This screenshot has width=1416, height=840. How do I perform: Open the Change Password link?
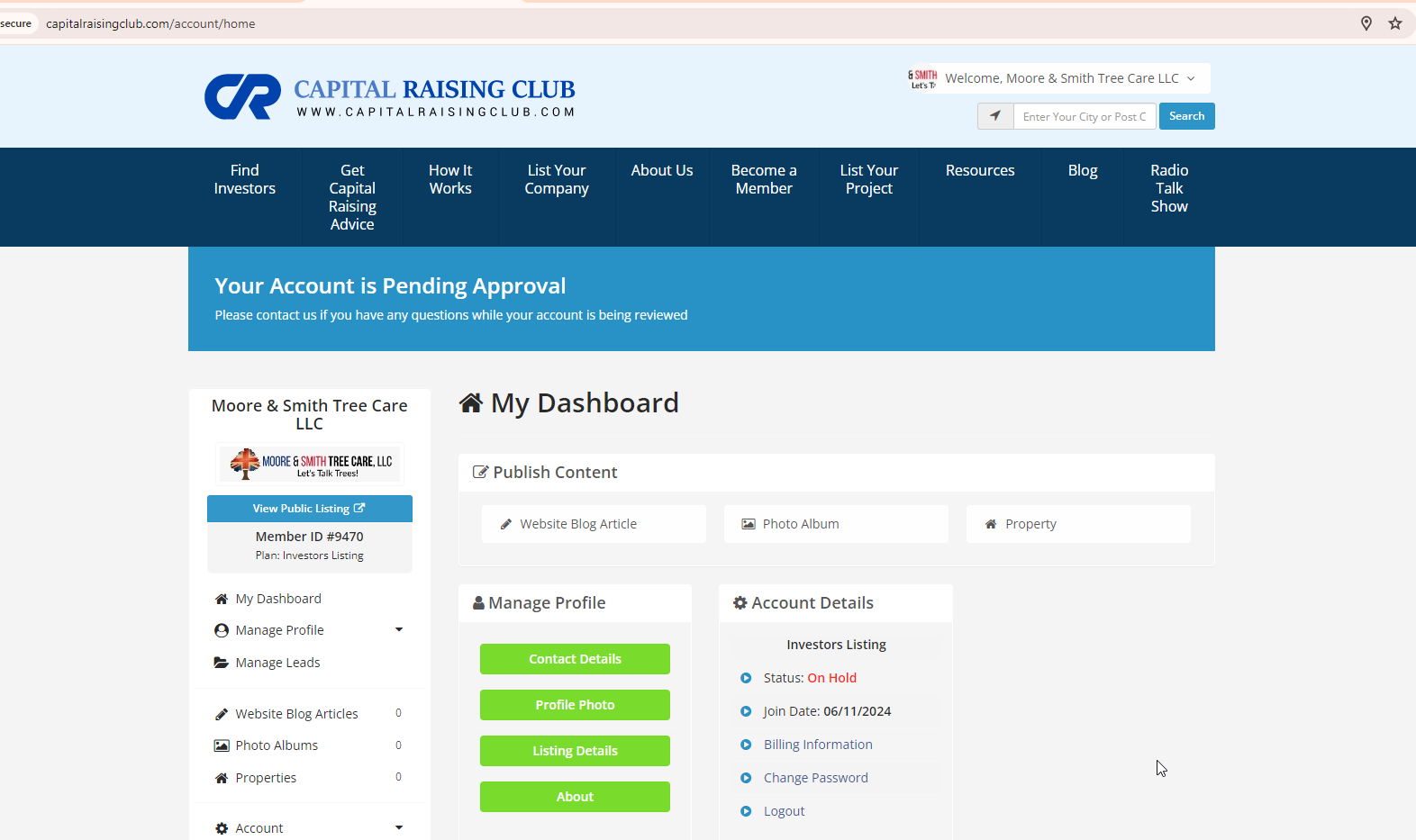(x=815, y=778)
